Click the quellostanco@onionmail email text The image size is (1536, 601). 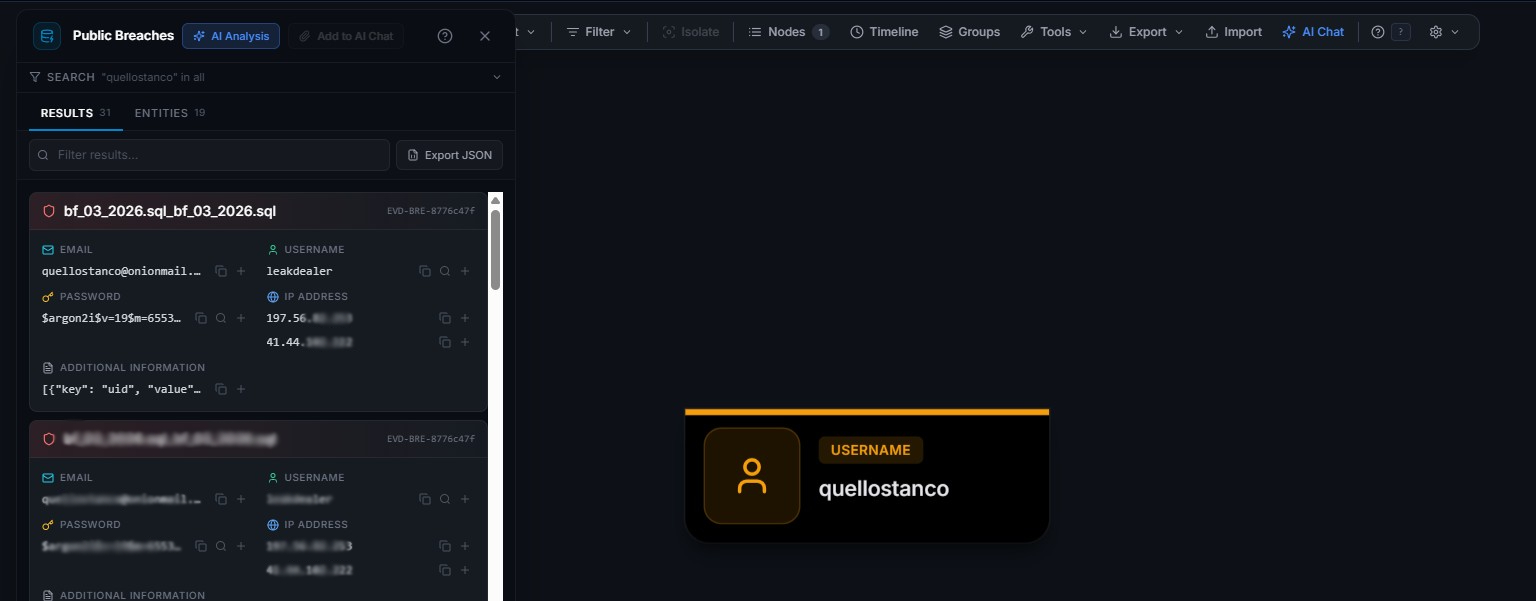pyautogui.click(x=121, y=271)
